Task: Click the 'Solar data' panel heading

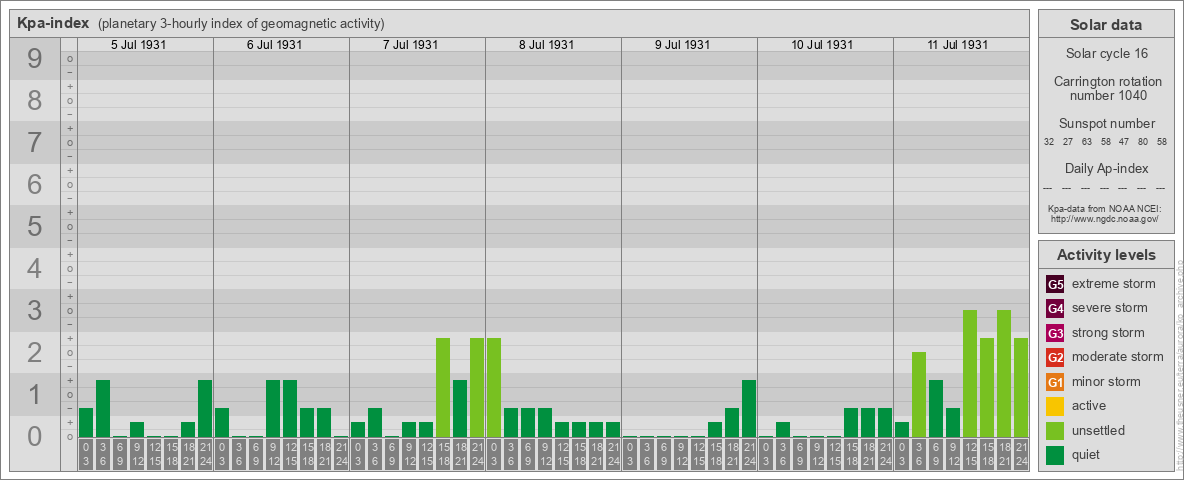Action: pyautogui.click(x=1106, y=25)
